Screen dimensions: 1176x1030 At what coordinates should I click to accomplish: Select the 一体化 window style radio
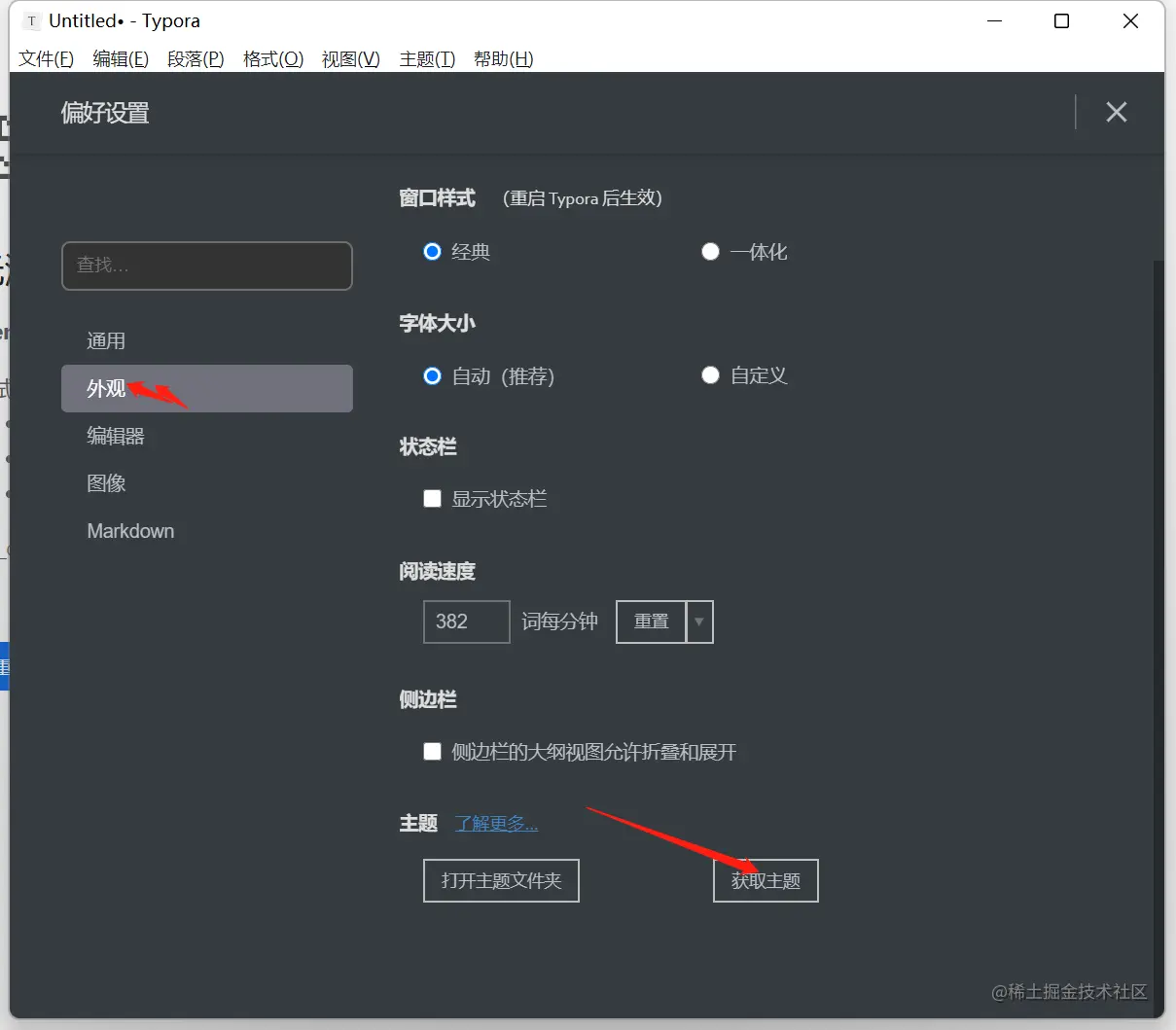pyautogui.click(x=710, y=251)
